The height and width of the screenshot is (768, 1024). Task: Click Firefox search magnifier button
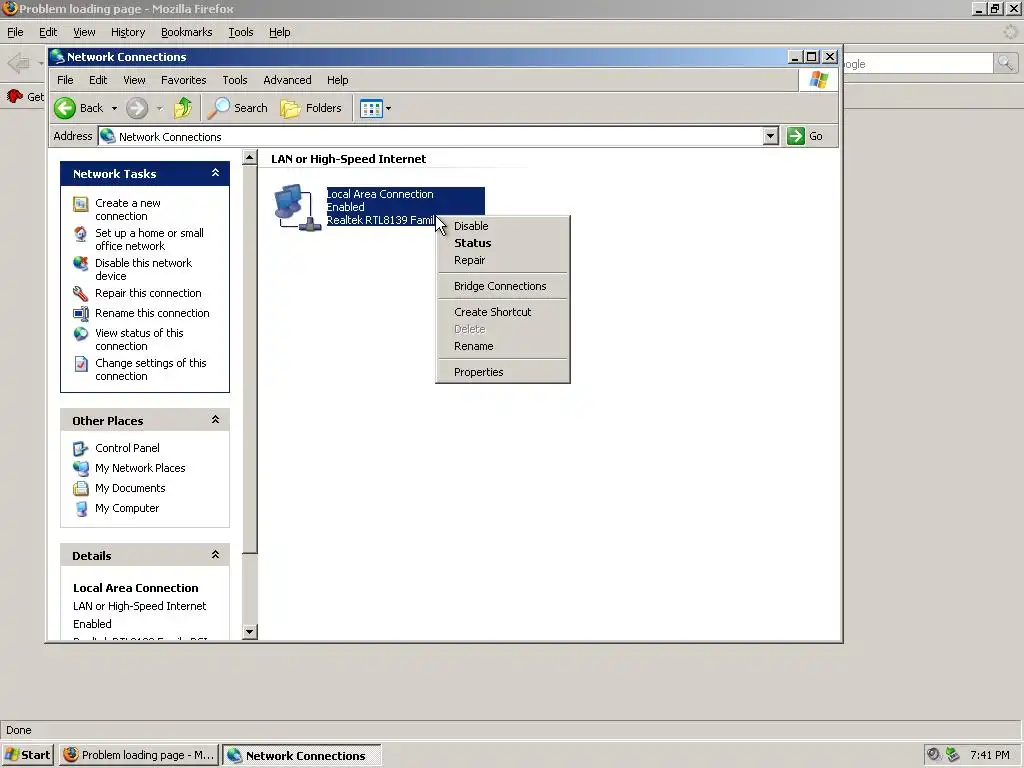1005,63
